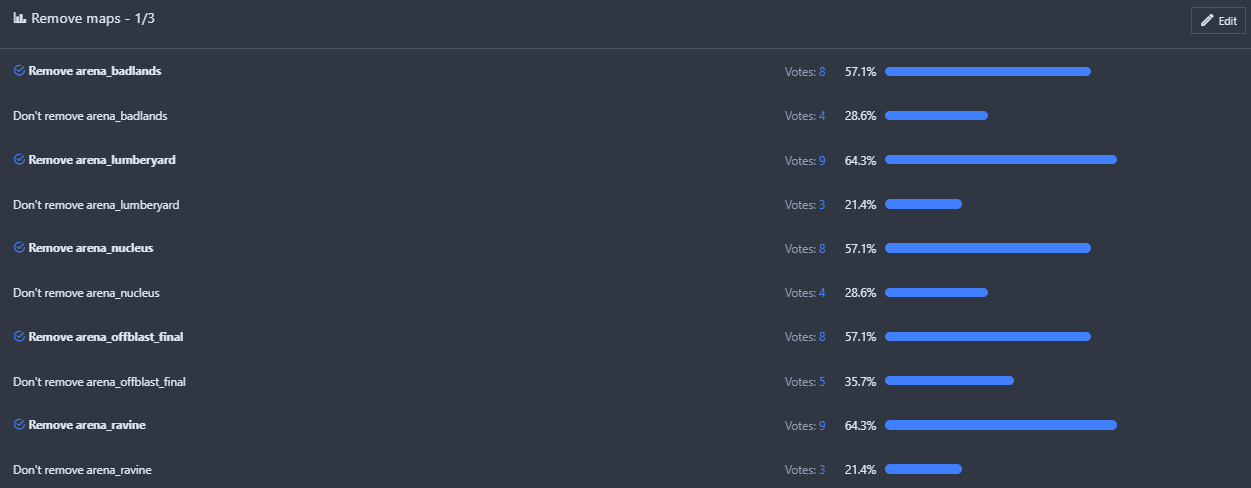Click the poll chart icon beside the title
Image resolution: width=1251 pixels, height=488 pixels.
coord(19,18)
